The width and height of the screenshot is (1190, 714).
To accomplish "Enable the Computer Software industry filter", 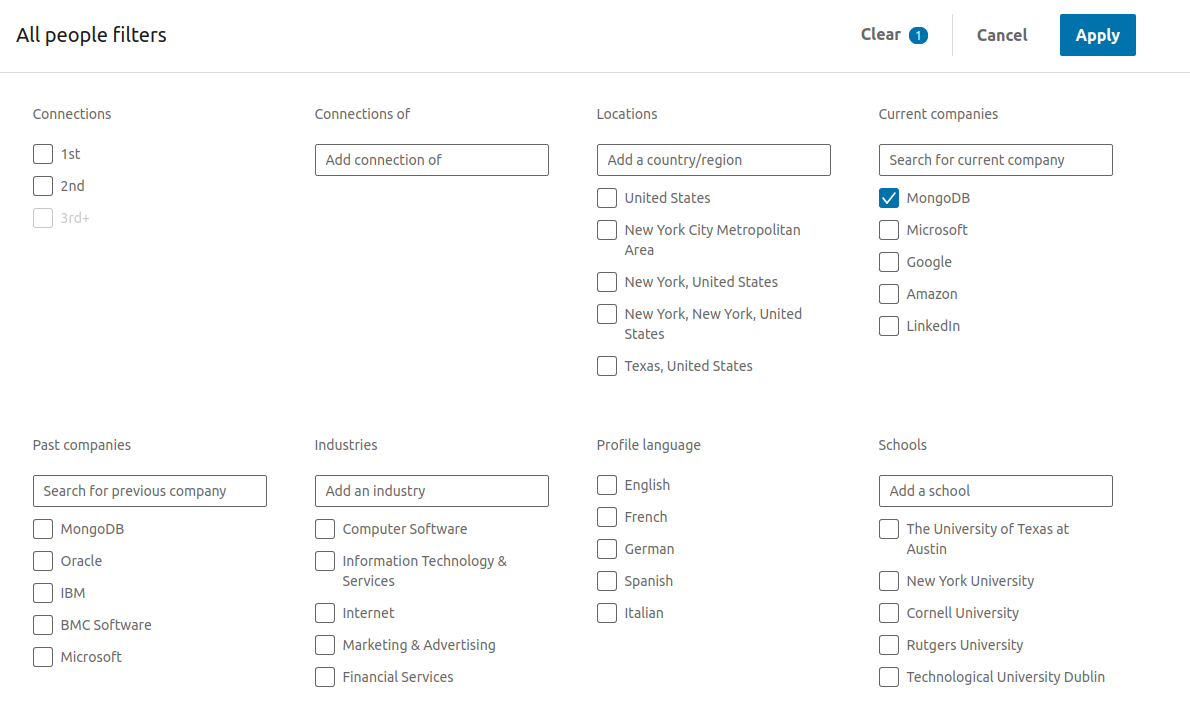I will pyautogui.click(x=325, y=529).
